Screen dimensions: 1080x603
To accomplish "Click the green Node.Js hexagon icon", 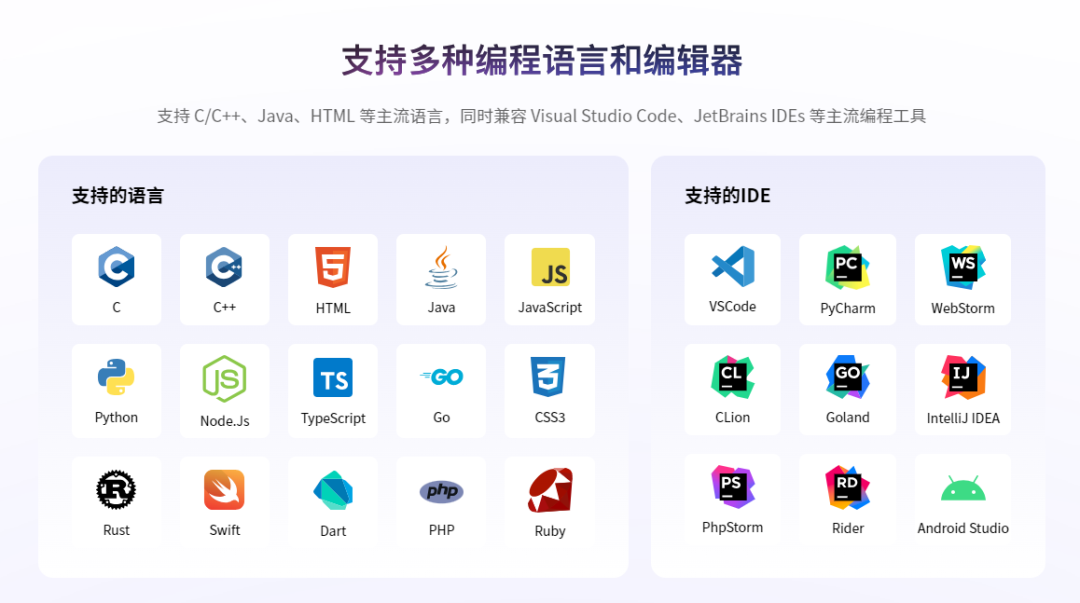I will (225, 379).
